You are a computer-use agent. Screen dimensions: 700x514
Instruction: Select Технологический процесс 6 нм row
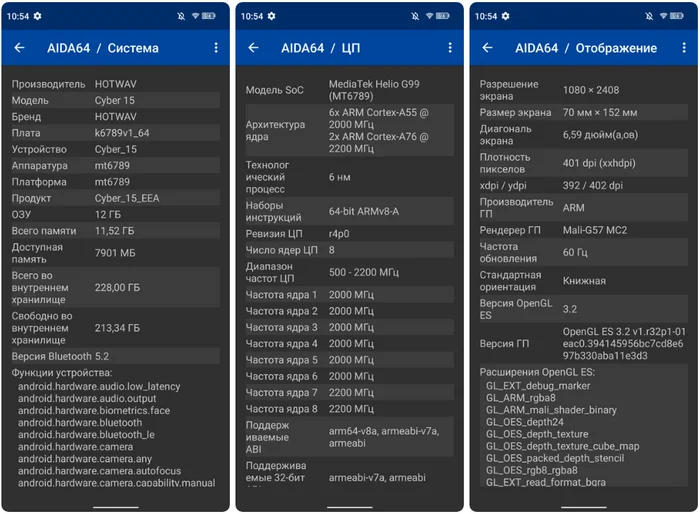pos(350,177)
